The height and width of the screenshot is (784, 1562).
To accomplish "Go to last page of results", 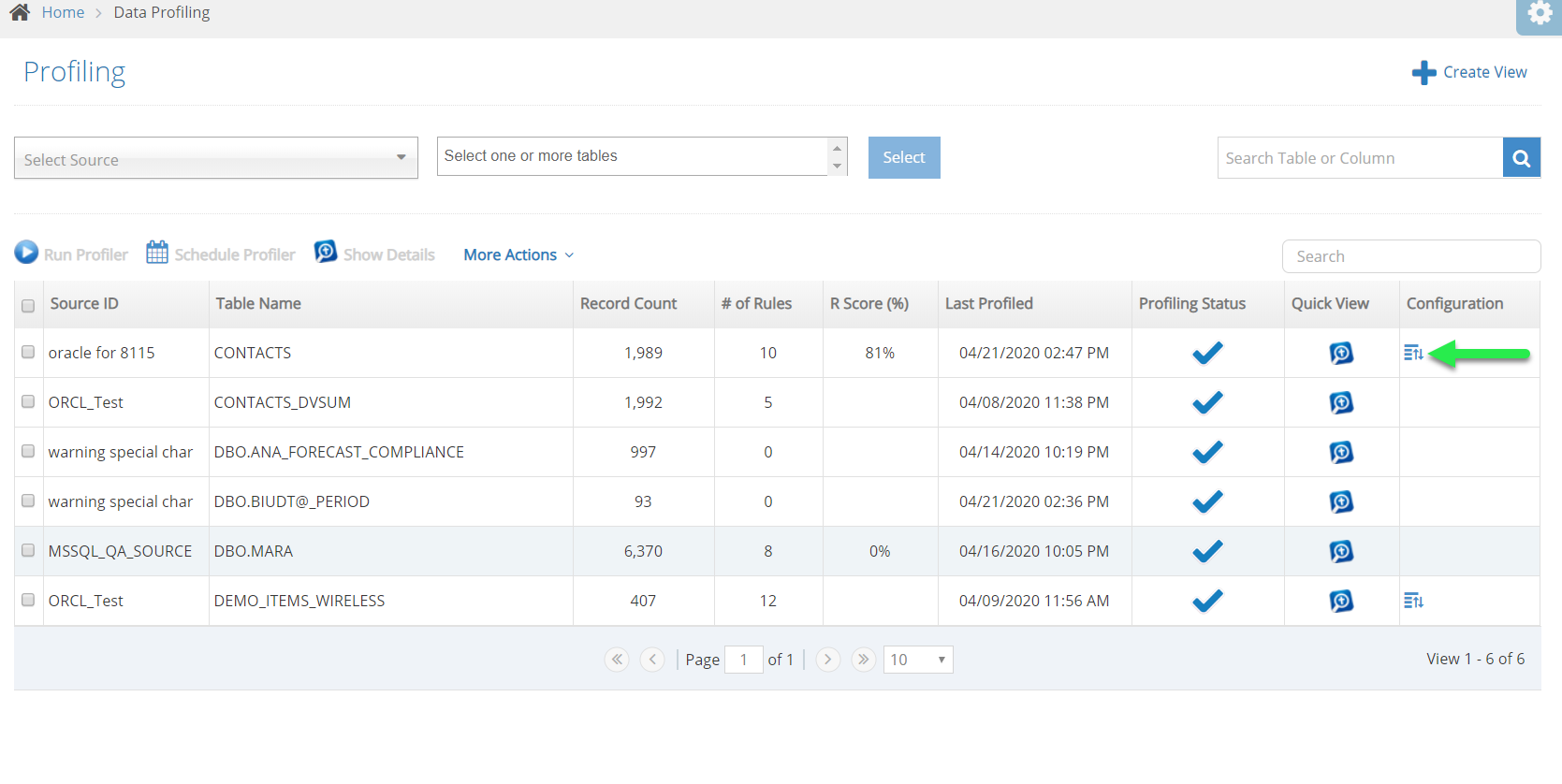I will coord(863,660).
